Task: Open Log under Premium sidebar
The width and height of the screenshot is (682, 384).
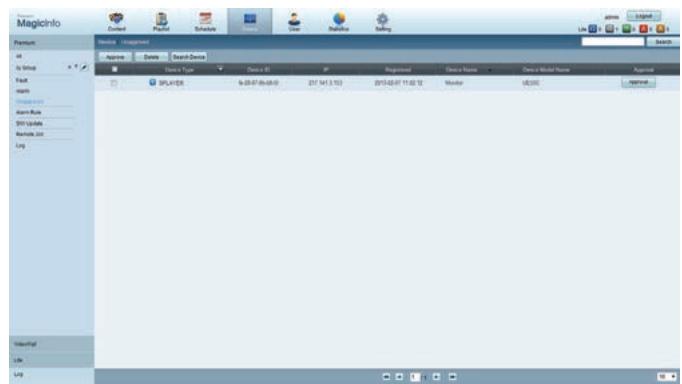Action: click(20, 145)
